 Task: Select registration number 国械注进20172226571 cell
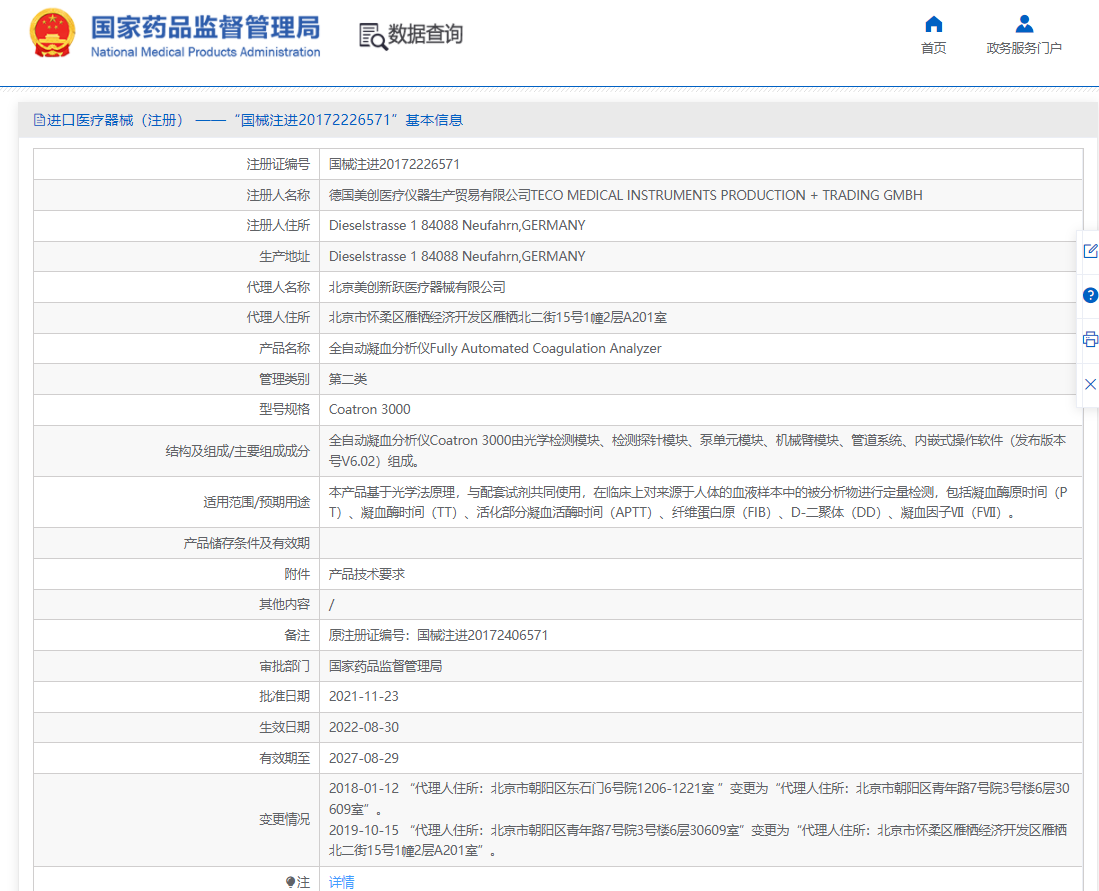(x=394, y=164)
